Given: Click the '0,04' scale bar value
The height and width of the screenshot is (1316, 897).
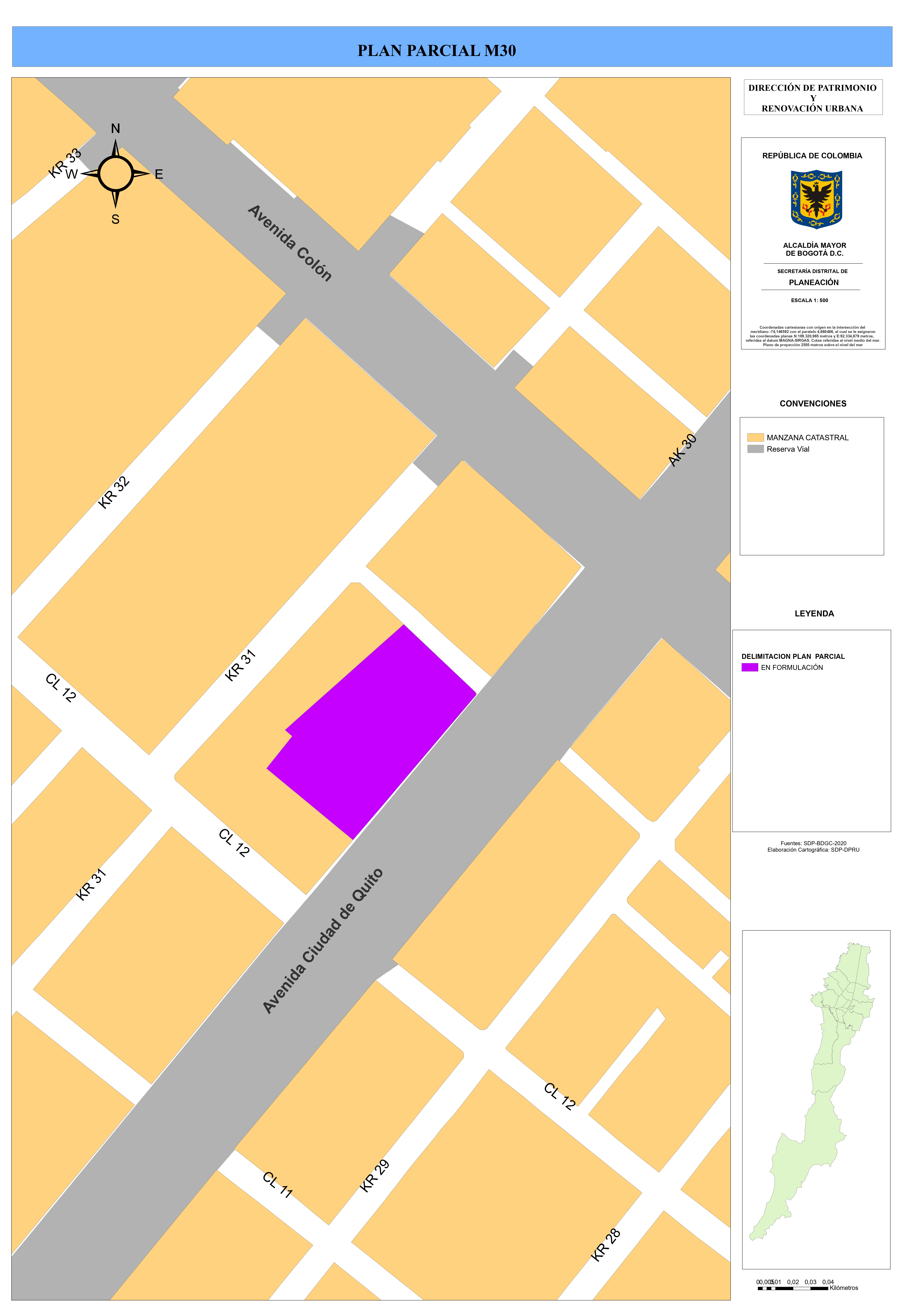Looking at the screenshot, I should tap(828, 1282).
